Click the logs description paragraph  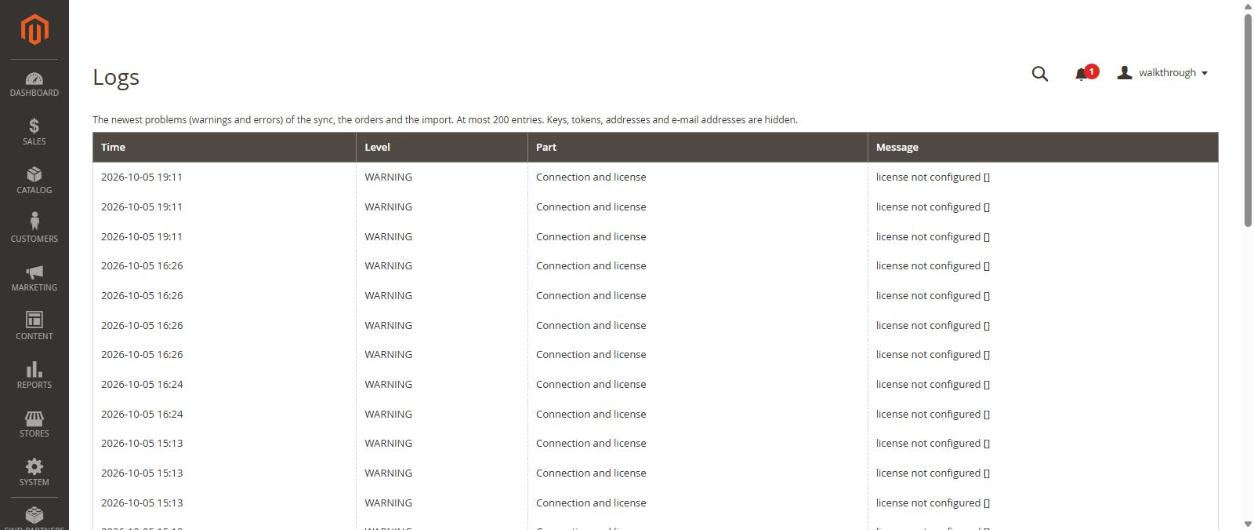[445, 120]
